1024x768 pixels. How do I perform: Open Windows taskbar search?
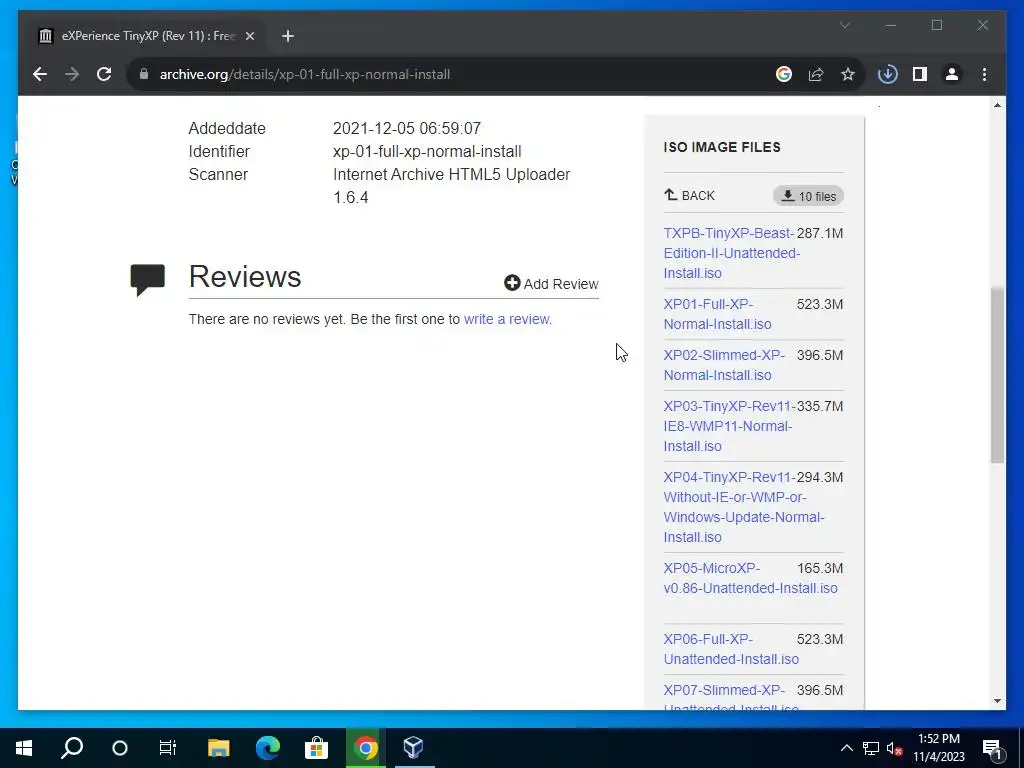[72, 748]
